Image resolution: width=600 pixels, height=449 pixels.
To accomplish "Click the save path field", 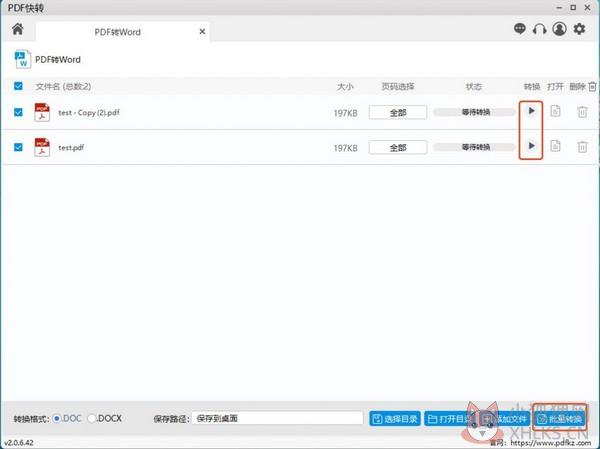I will pyautogui.click(x=277, y=418).
